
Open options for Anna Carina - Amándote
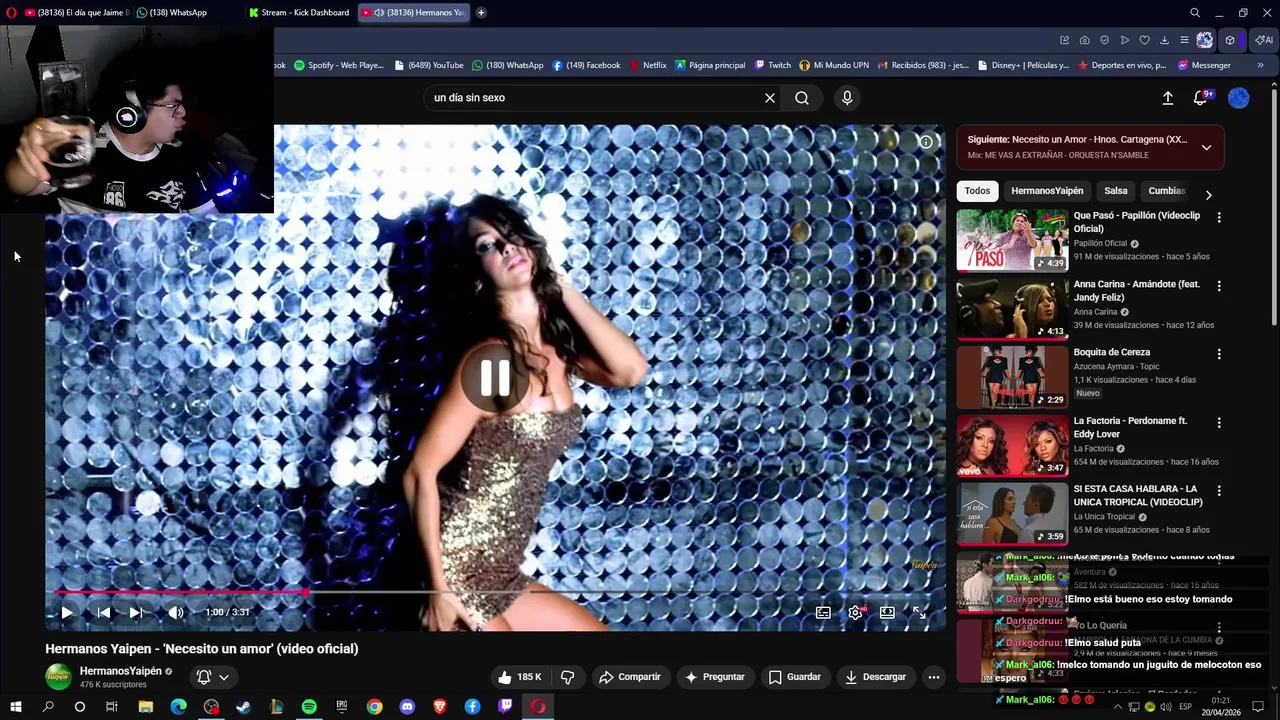1218,285
